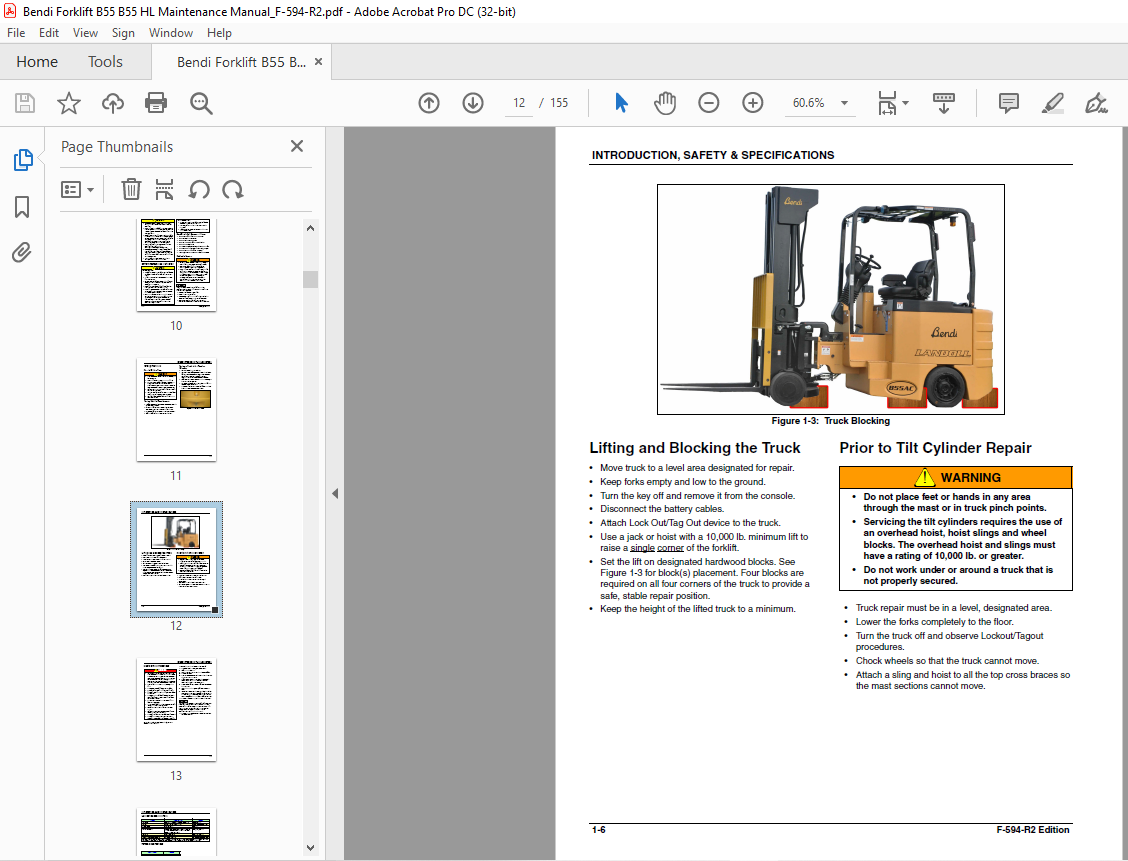1128x861 pixels.
Task: Click the thumbnail pane scrollbar handle
Action: [x=310, y=279]
